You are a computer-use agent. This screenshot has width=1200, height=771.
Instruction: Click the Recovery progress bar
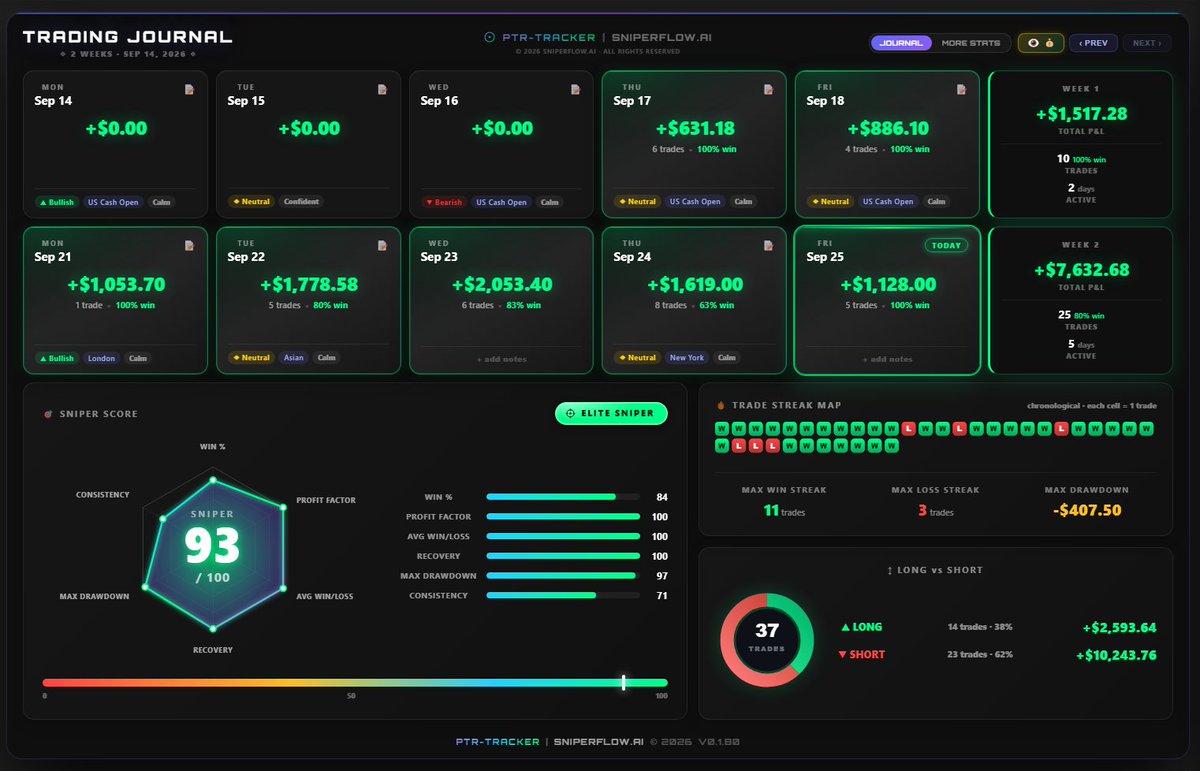(x=563, y=556)
